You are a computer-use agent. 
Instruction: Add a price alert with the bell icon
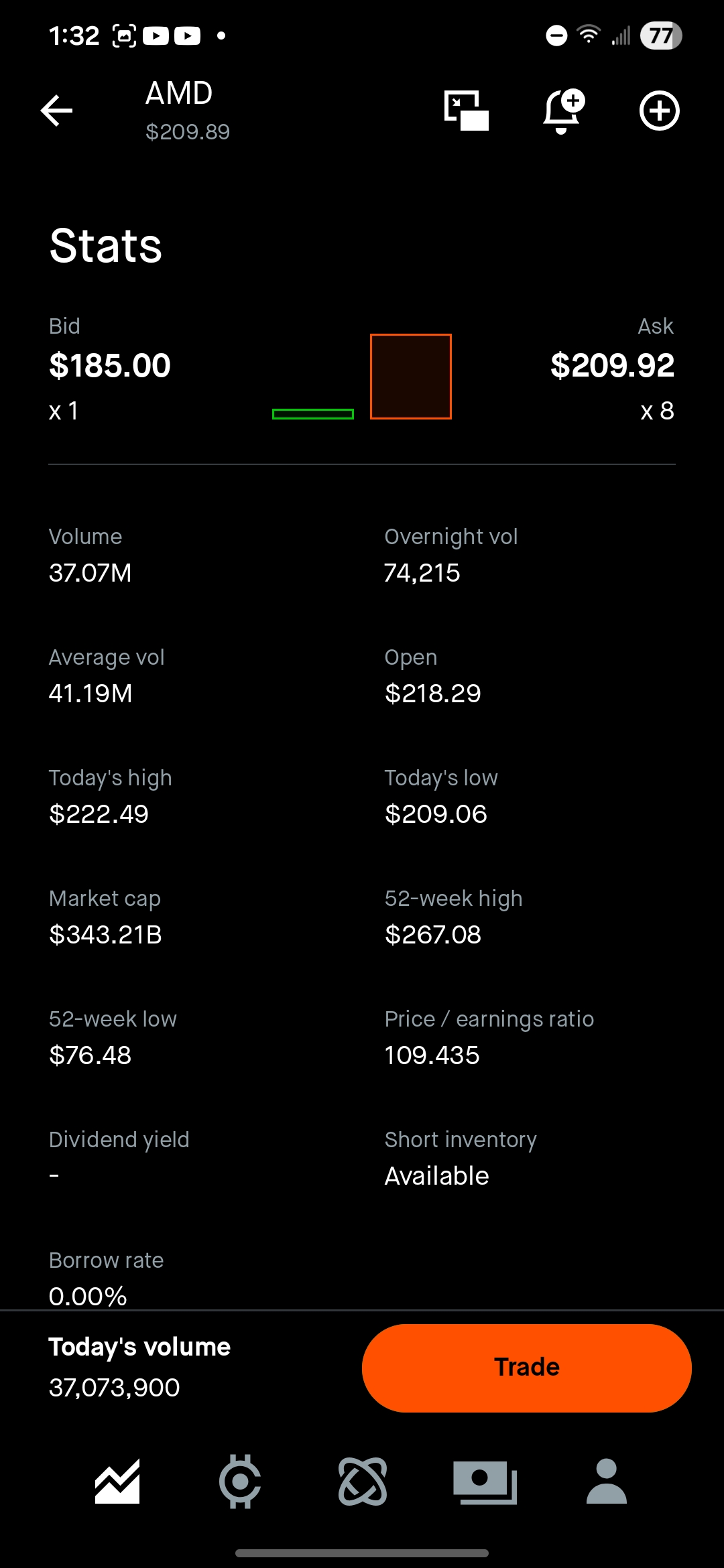[x=562, y=111]
